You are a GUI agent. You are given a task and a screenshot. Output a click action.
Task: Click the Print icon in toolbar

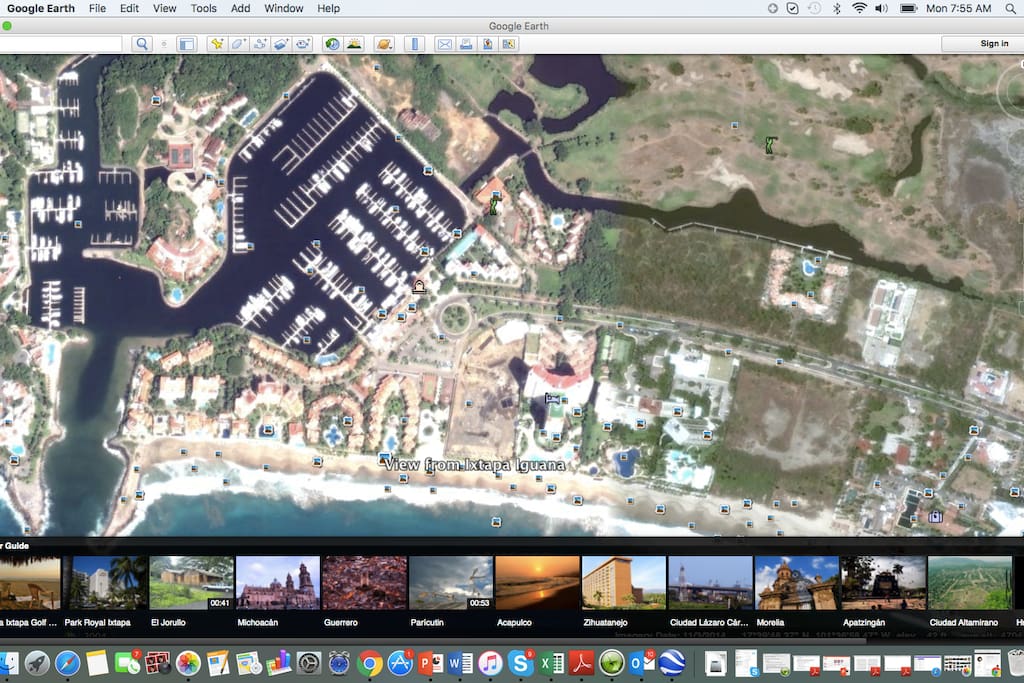click(x=466, y=44)
